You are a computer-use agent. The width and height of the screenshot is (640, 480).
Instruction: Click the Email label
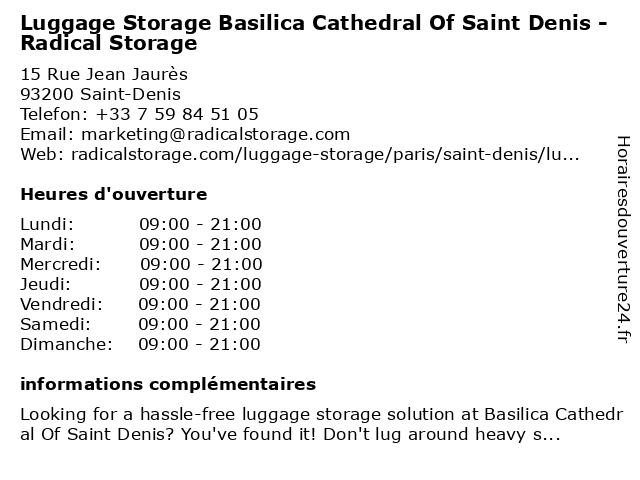[x=47, y=134]
